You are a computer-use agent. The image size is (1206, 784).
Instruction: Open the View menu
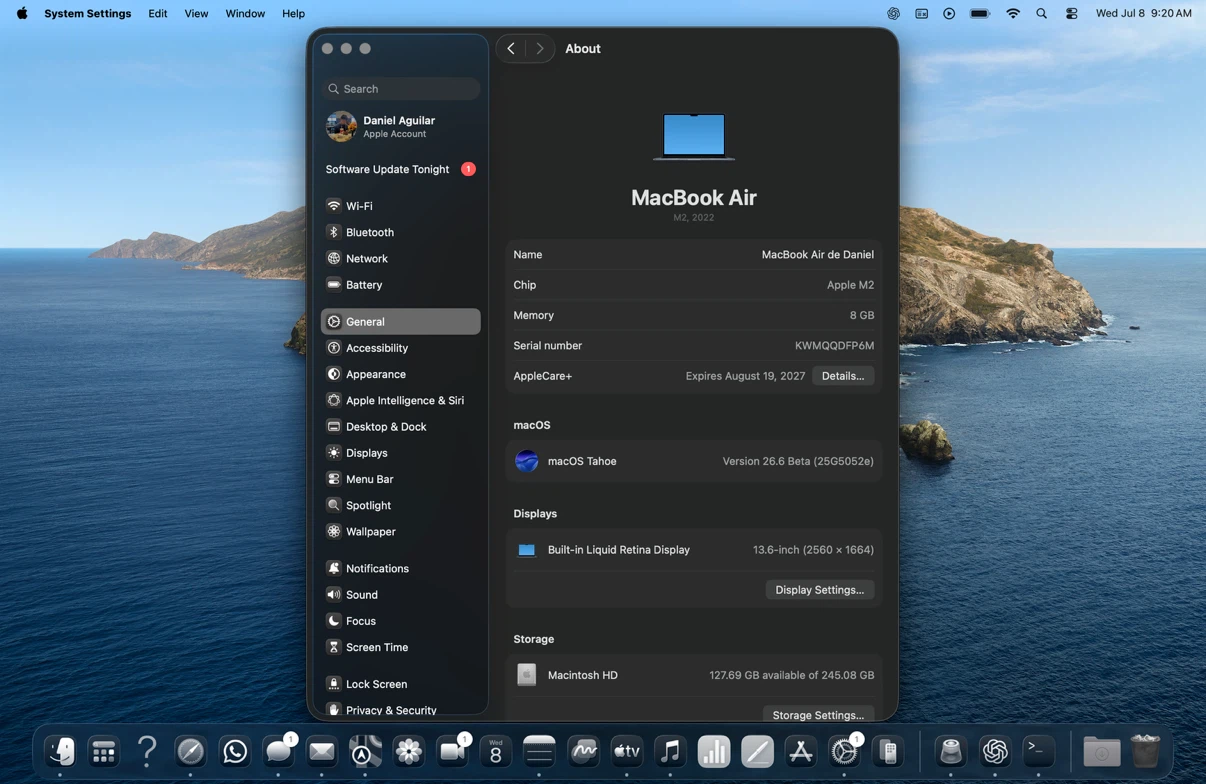pos(196,14)
